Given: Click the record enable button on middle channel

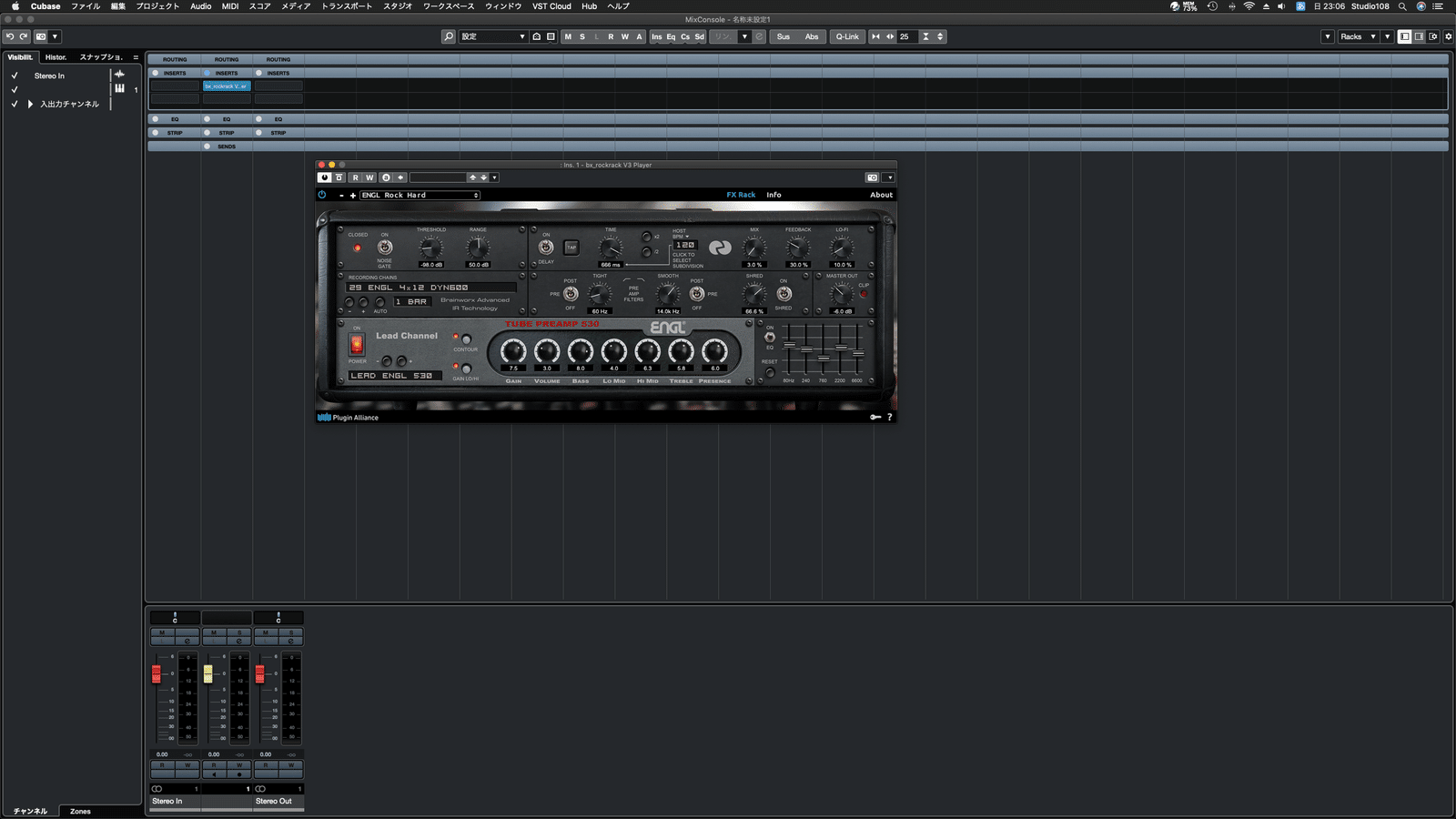Looking at the screenshot, I should pos(239,774).
